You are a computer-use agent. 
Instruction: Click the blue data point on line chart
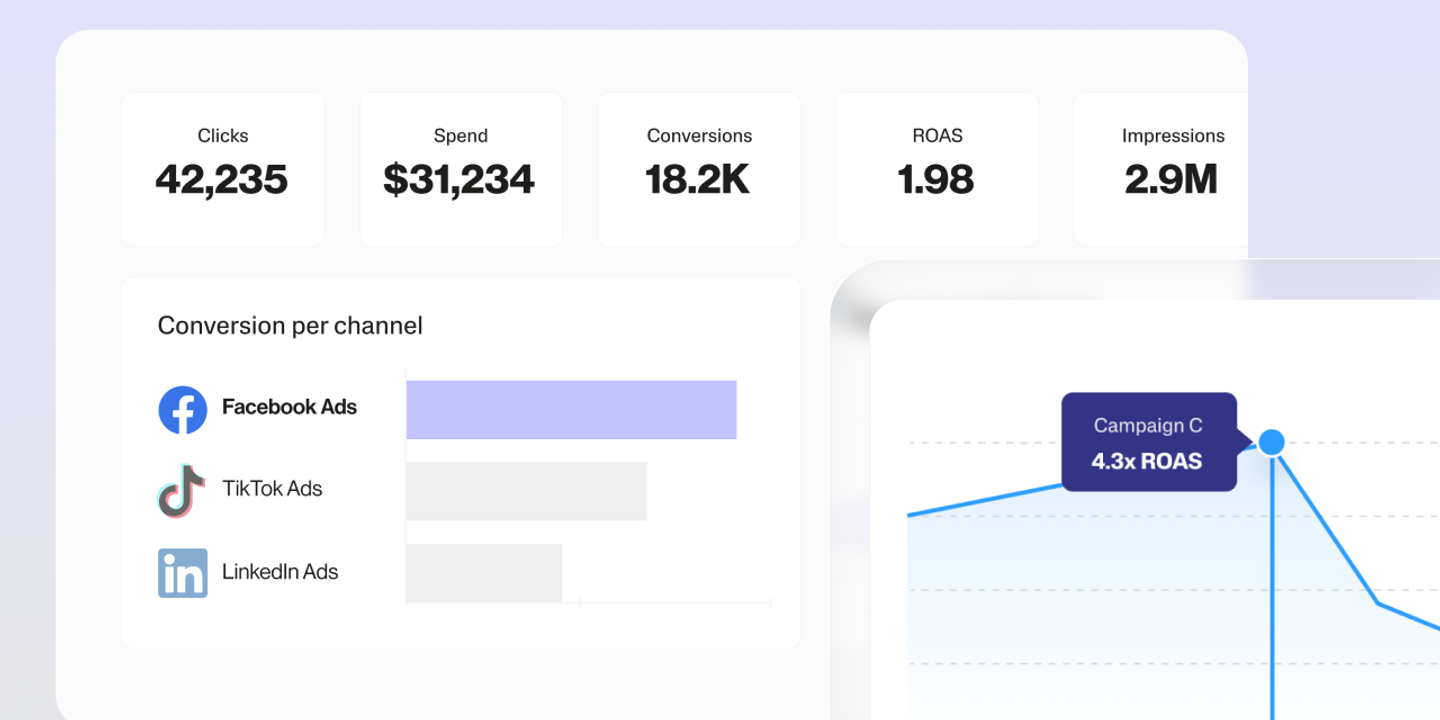pos(1271,442)
